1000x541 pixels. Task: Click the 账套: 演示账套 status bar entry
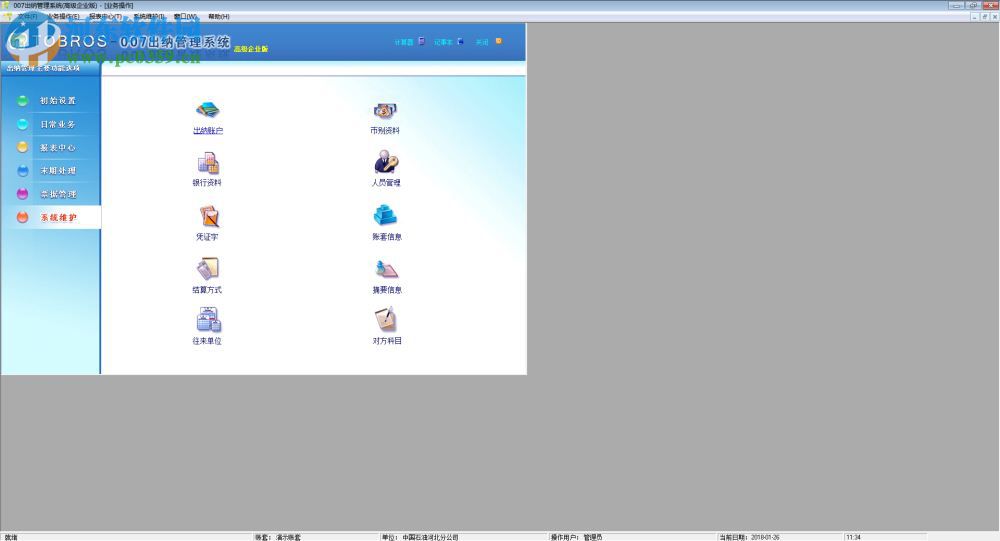click(277, 537)
